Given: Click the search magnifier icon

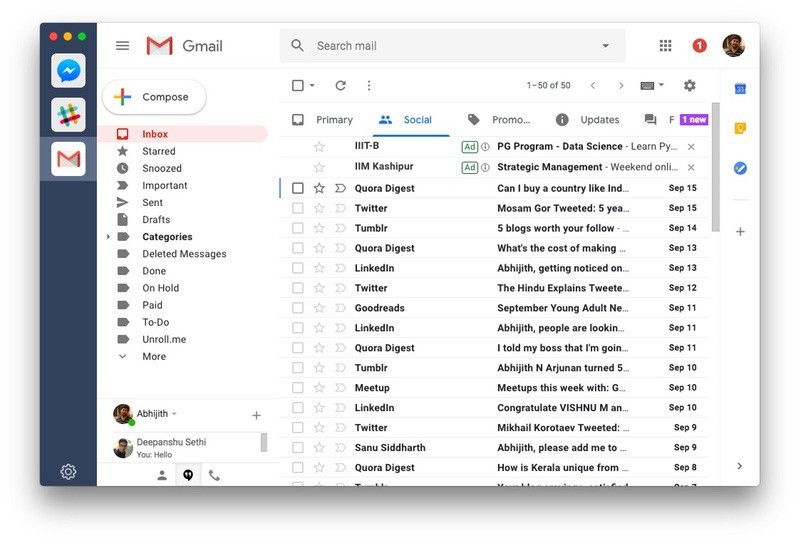Looking at the screenshot, I should [x=297, y=46].
